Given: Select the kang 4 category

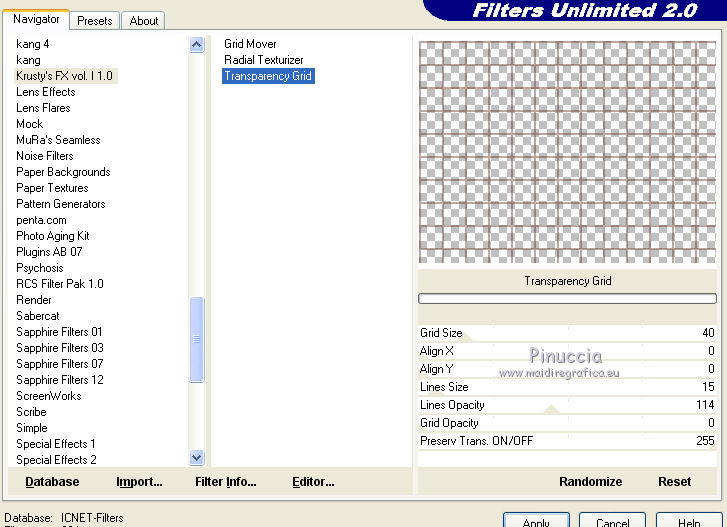Looking at the screenshot, I should pyautogui.click(x=32, y=44).
